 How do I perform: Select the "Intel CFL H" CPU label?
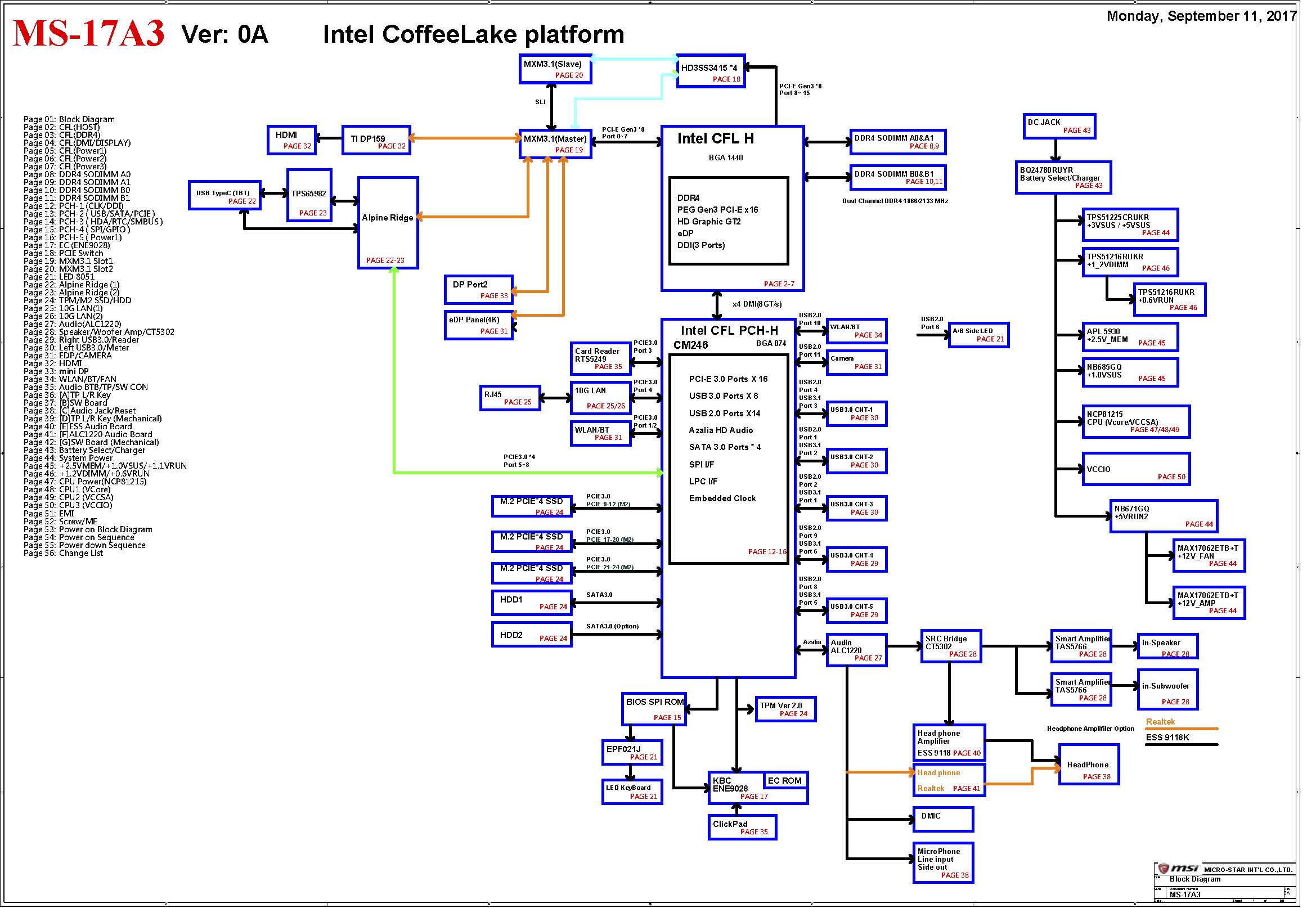pos(715,138)
